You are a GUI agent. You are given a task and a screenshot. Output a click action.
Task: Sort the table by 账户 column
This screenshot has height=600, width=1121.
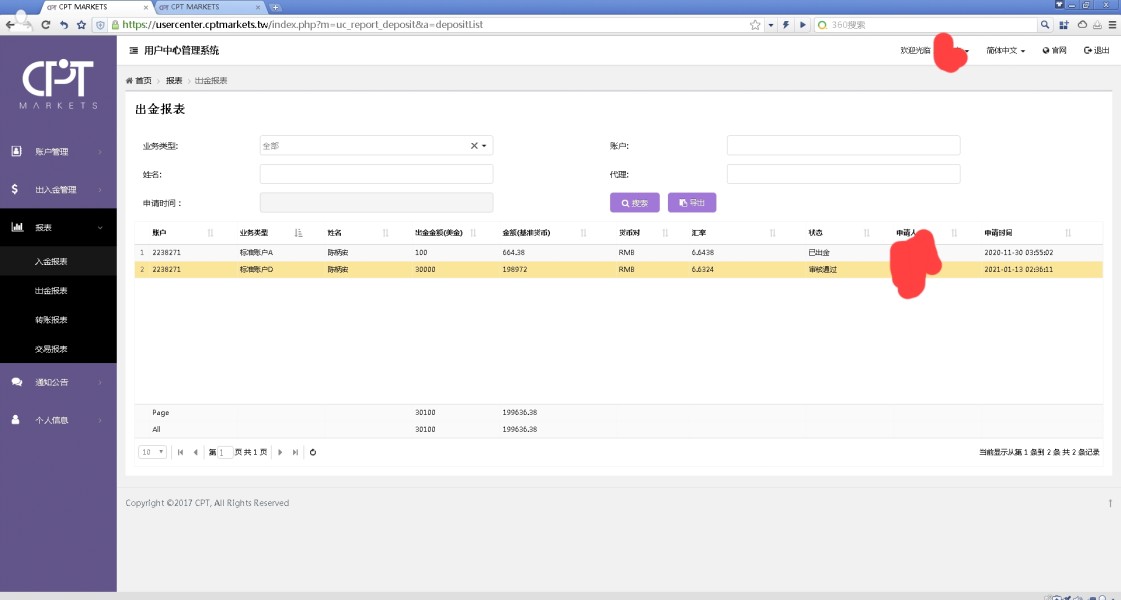coord(210,233)
